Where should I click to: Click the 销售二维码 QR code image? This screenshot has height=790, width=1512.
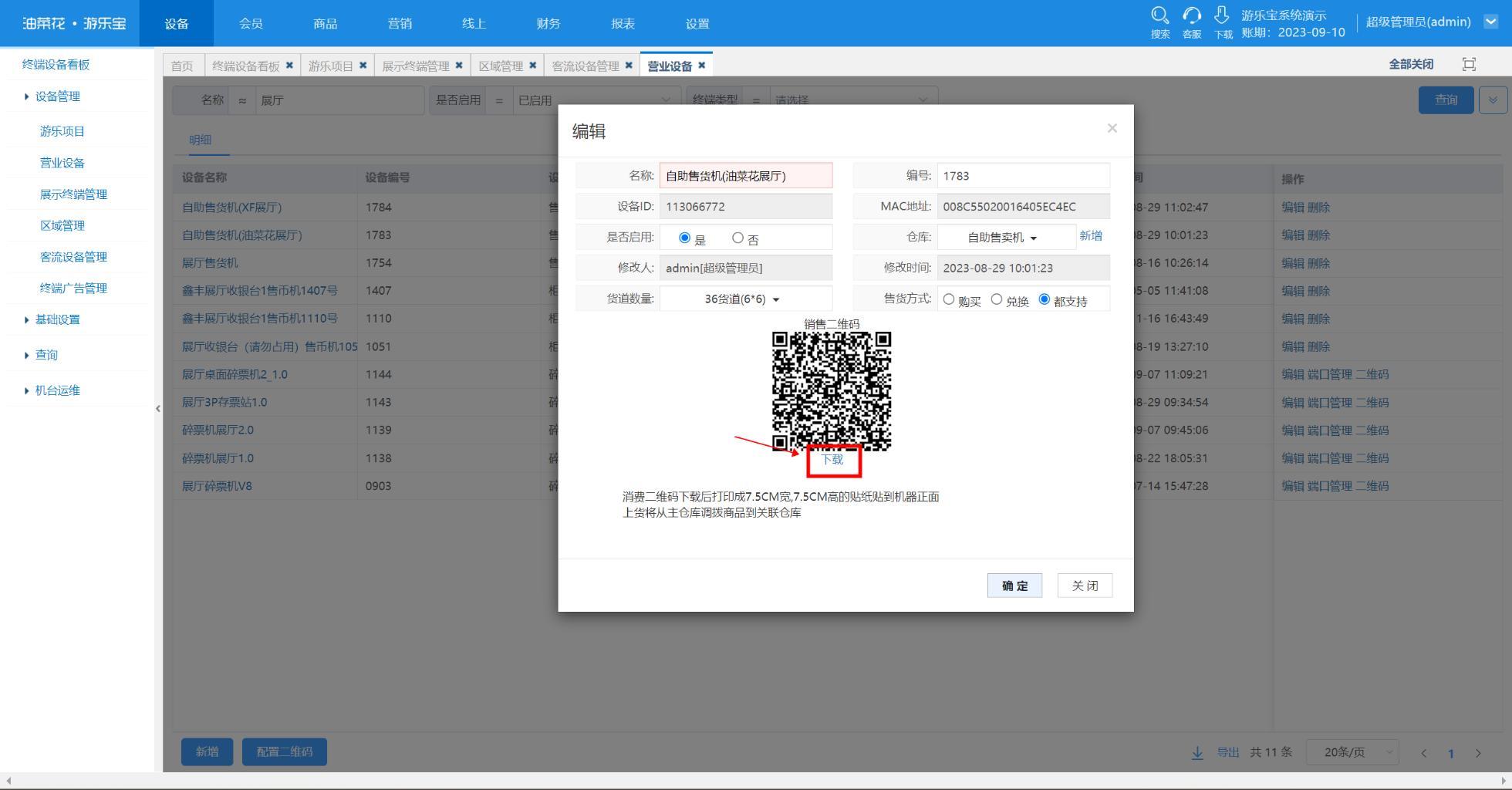(x=832, y=391)
